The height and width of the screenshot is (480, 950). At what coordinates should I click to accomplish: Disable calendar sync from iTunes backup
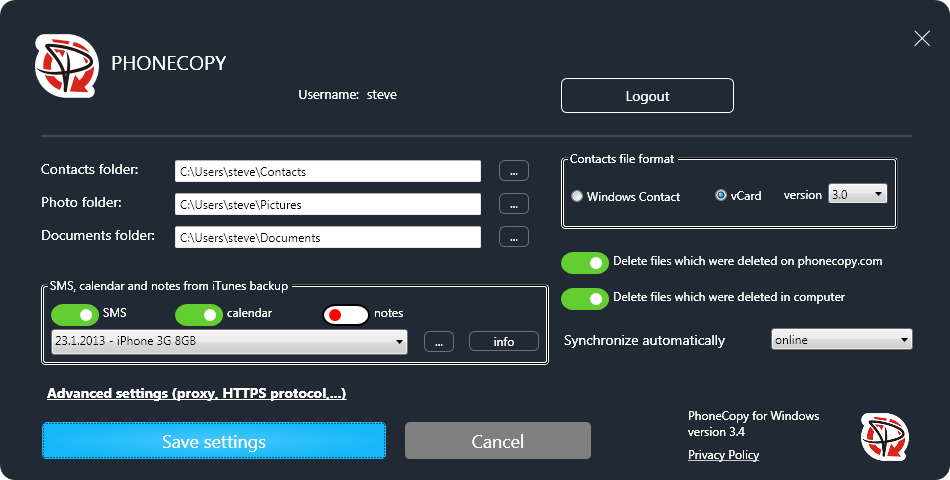199,315
